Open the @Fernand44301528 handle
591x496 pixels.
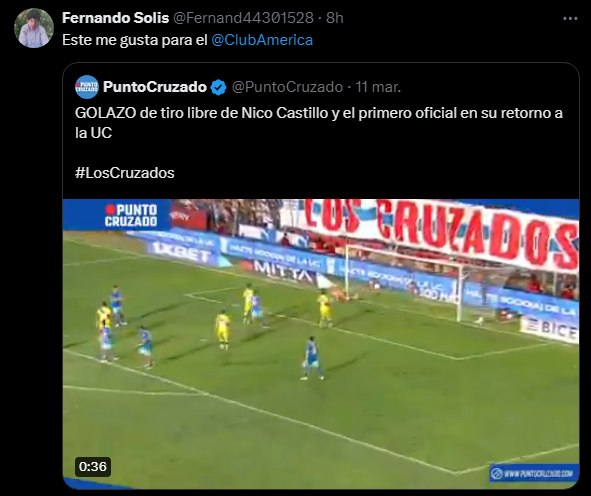[x=243, y=18]
